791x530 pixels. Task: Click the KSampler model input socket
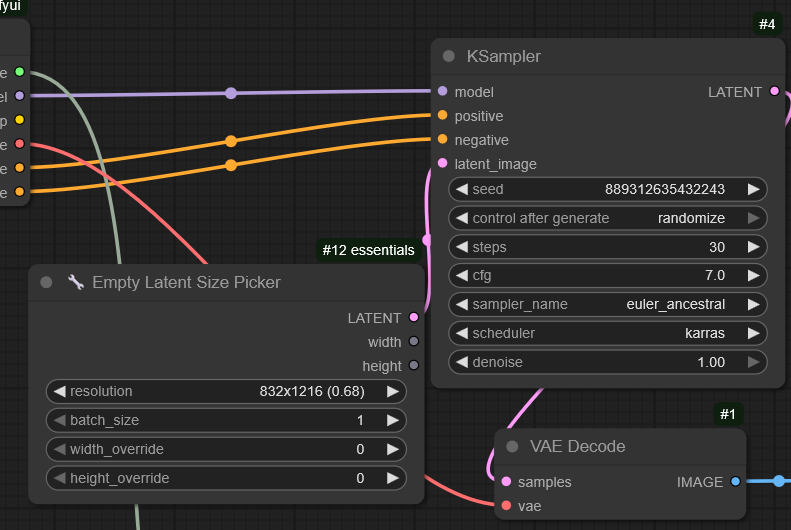click(442, 92)
